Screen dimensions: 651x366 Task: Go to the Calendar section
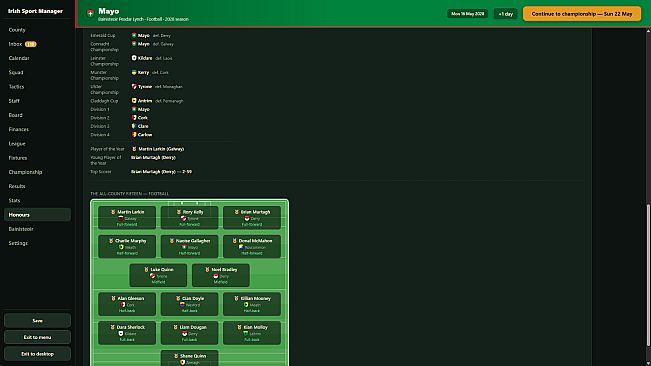(x=37, y=58)
